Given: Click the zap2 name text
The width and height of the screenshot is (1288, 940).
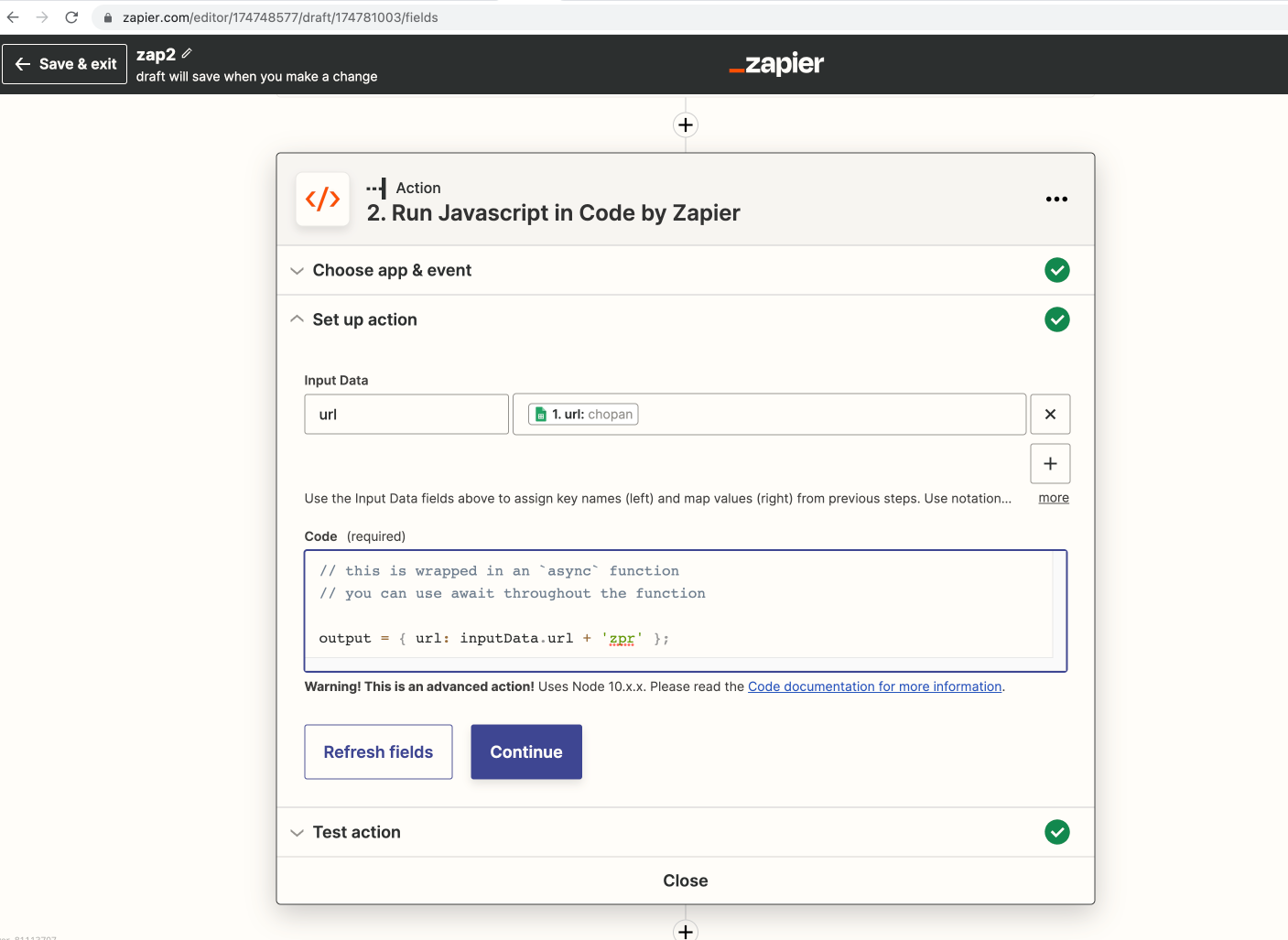Looking at the screenshot, I should (x=156, y=55).
